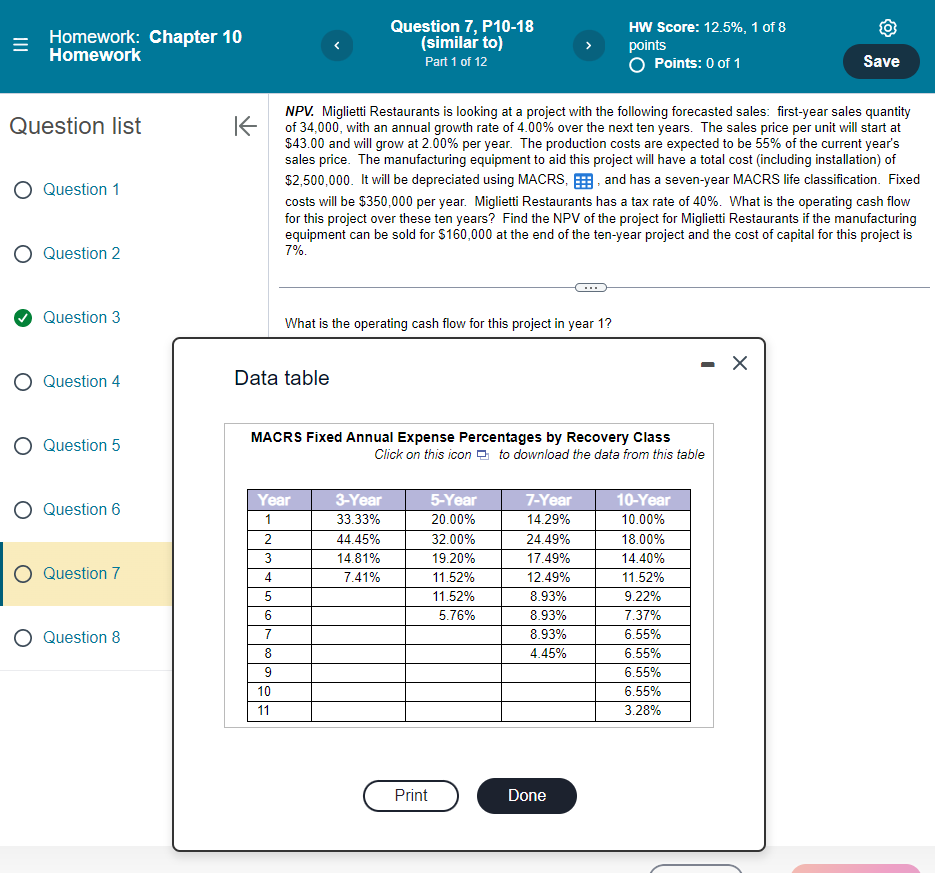This screenshot has height=873, width=935.
Task: Navigate to the next part with the right chevron
Action: tap(588, 45)
